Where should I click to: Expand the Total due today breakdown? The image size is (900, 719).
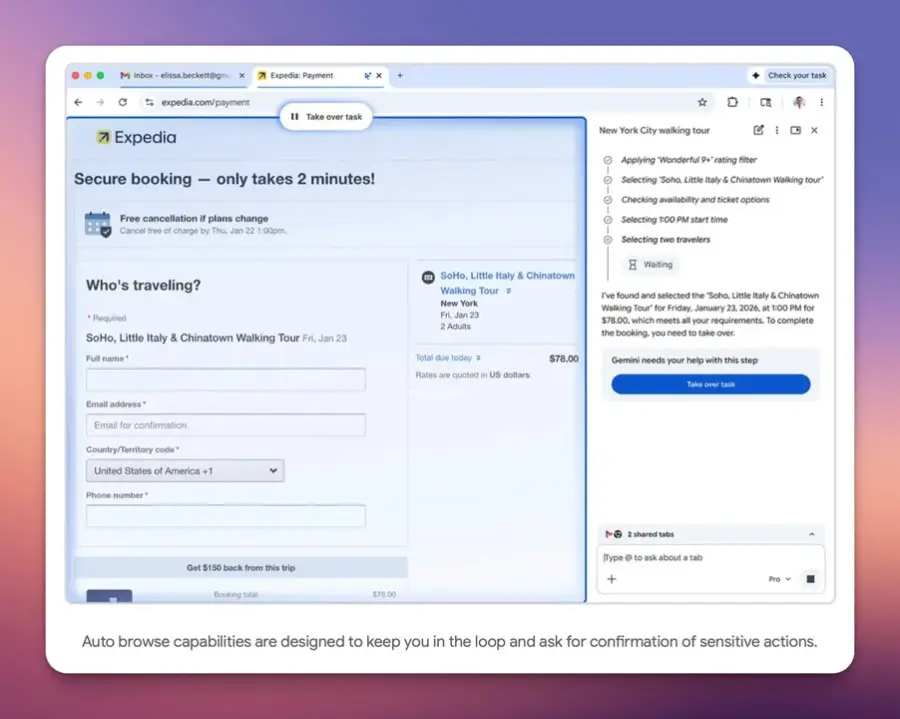click(x=448, y=357)
